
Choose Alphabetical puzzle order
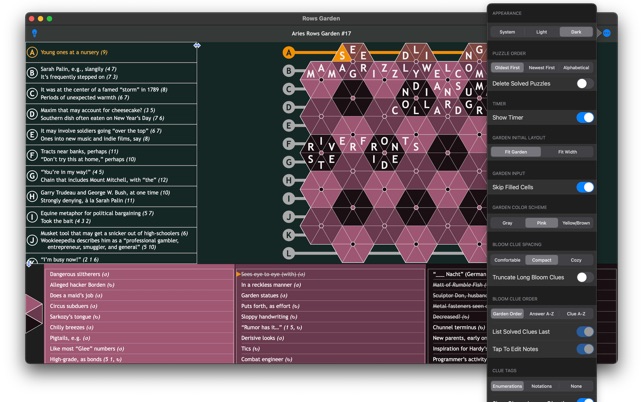(576, 68)
